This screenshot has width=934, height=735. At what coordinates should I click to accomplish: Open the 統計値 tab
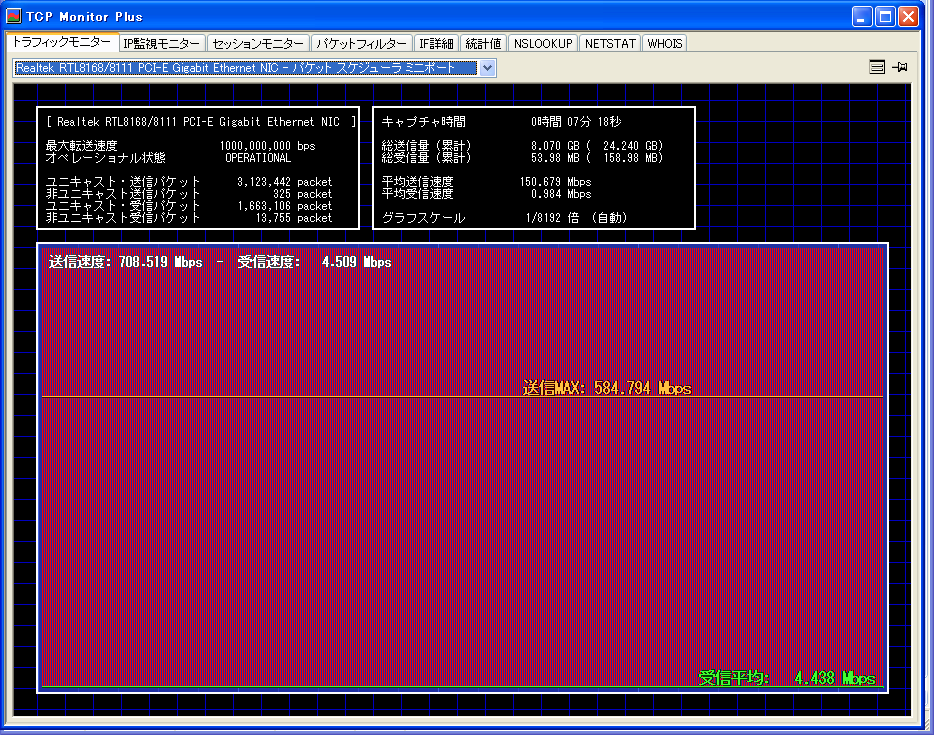click(x=483, y=44)
